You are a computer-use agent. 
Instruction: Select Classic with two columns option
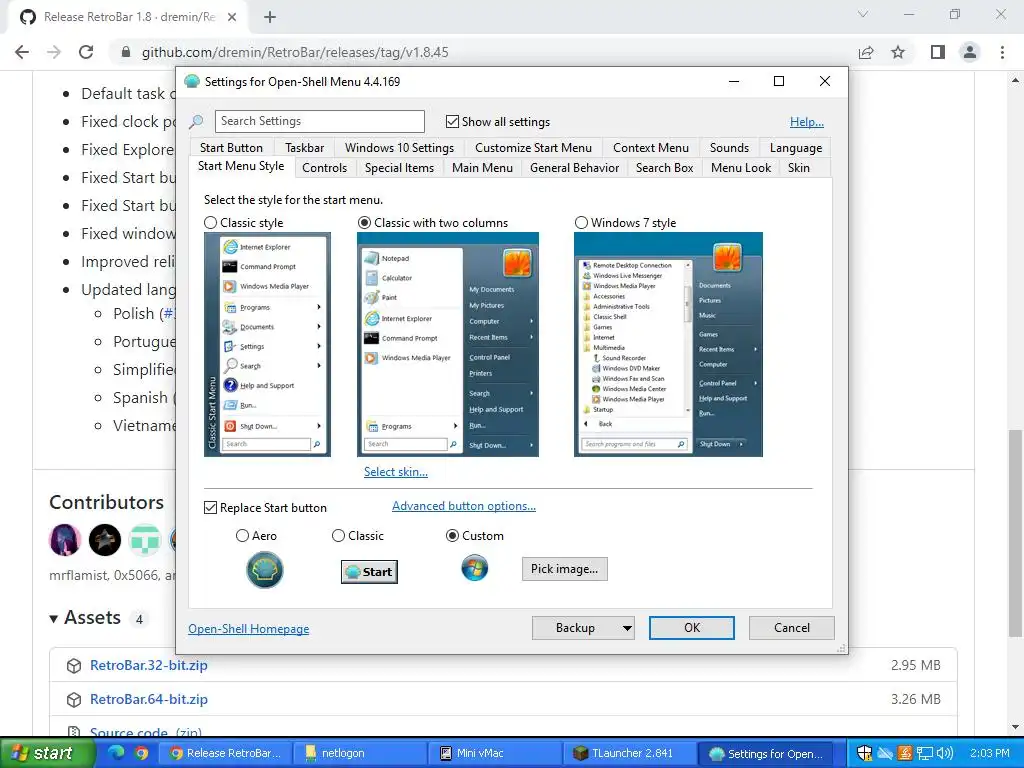[364, 223]
